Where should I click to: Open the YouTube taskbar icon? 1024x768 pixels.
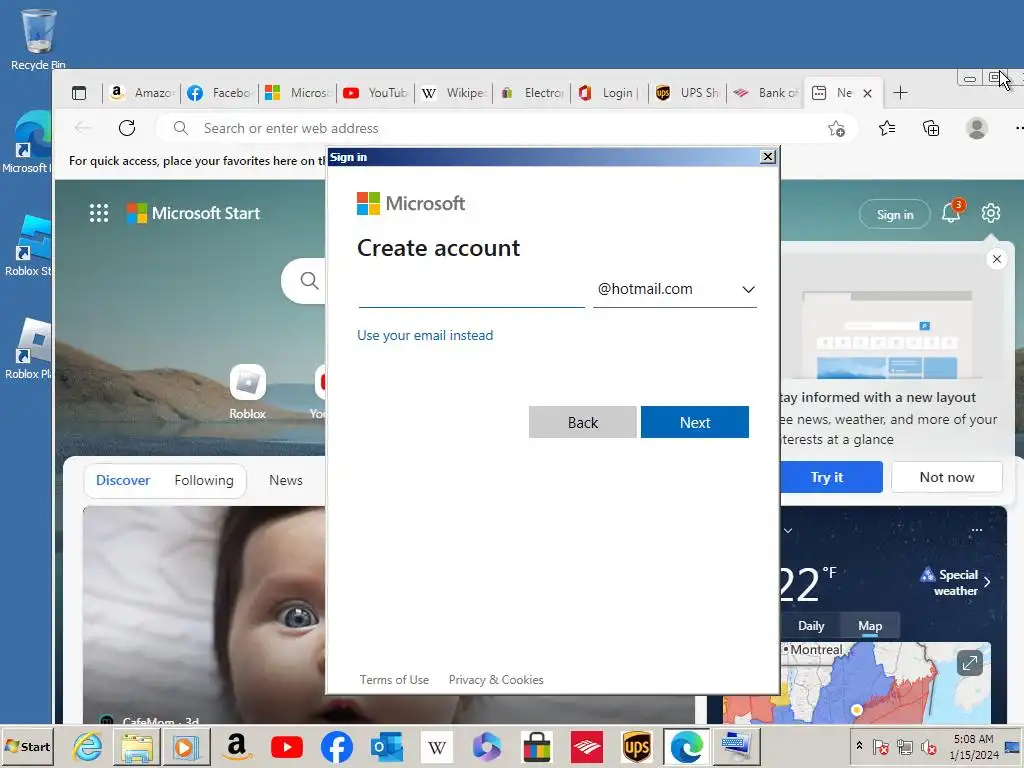287,746
